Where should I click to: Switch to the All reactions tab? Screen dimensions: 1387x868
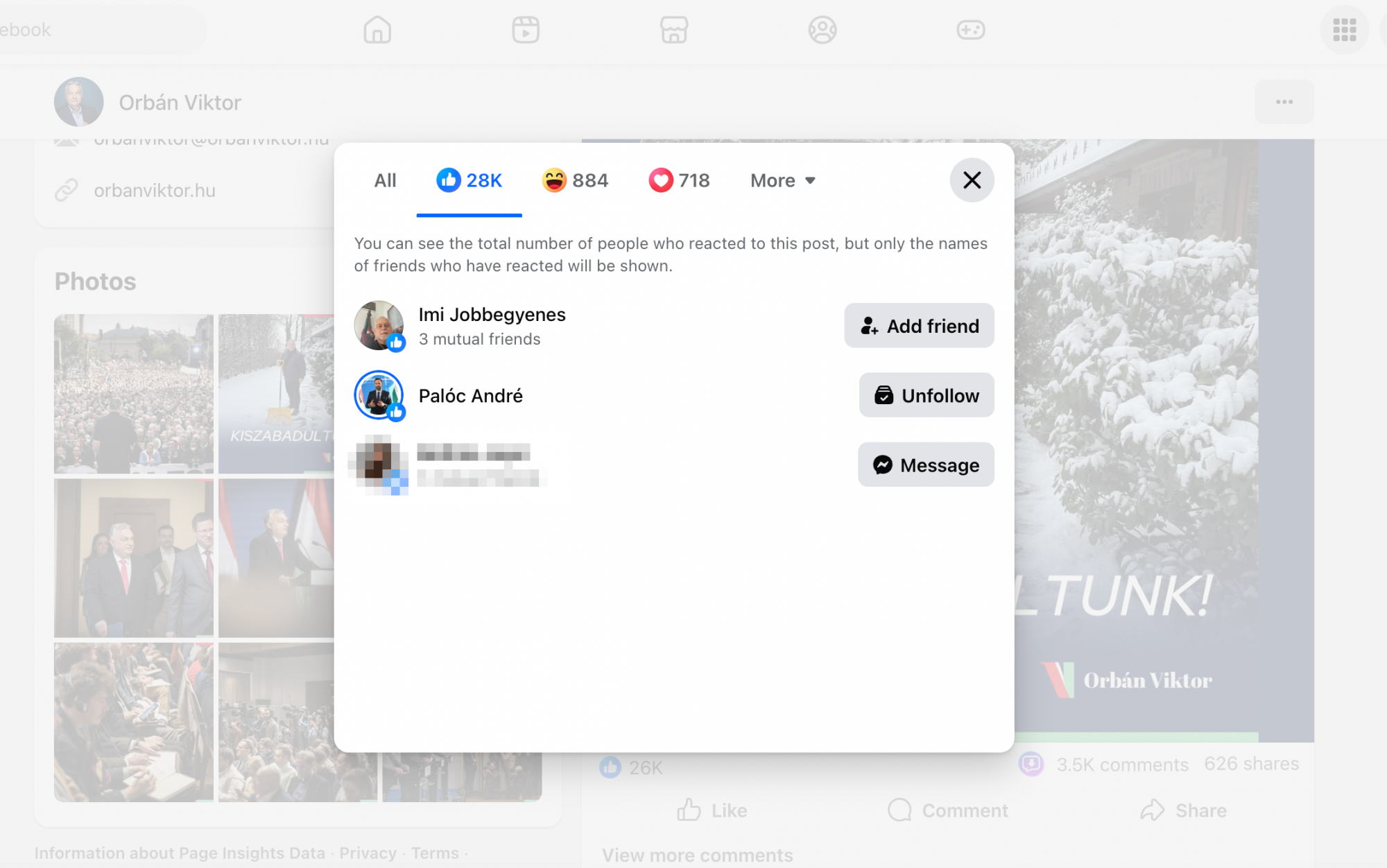tap(385, 180)
